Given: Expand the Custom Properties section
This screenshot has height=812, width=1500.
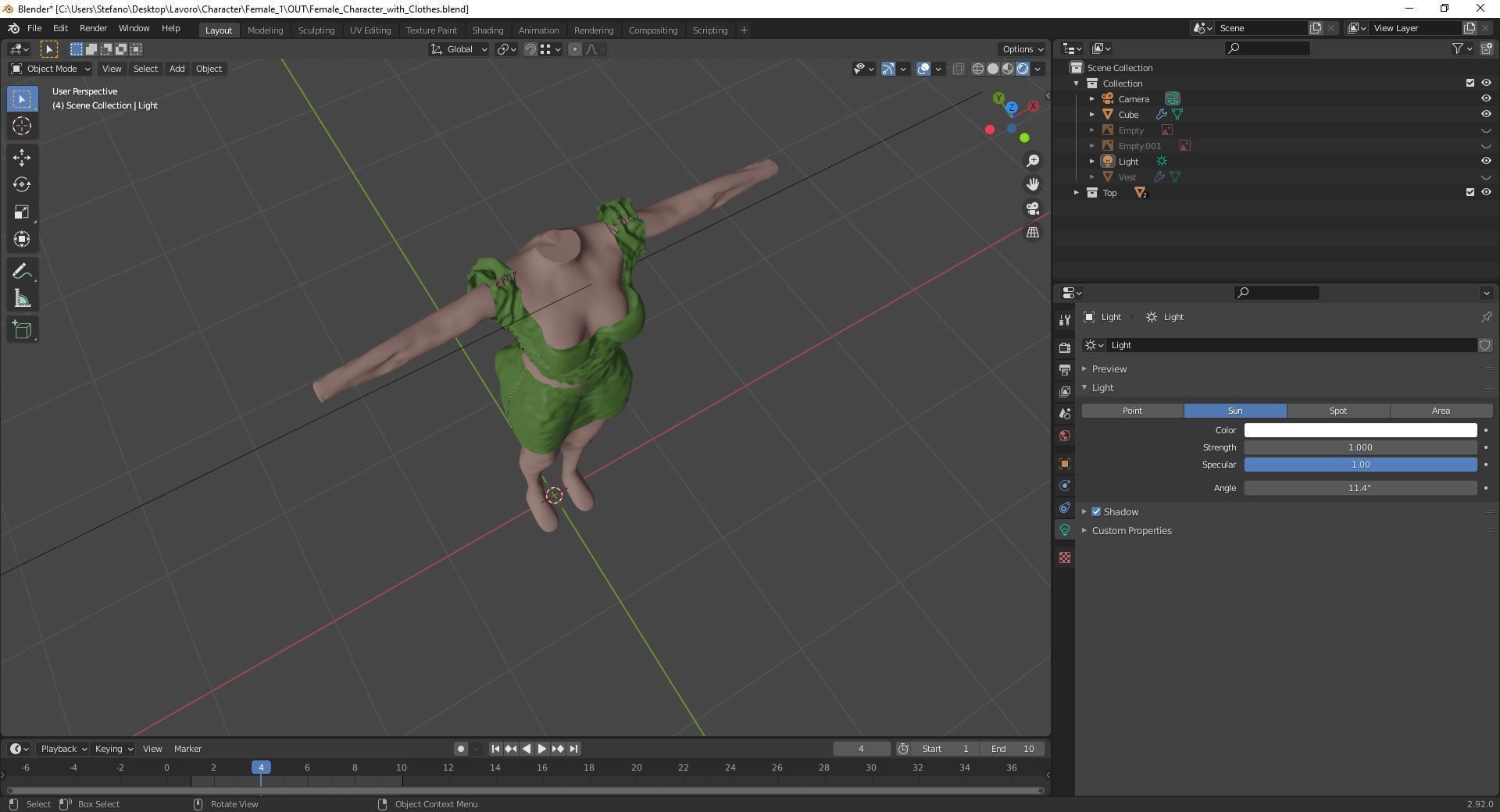Looking at the screenshot, I should click(1130, 531).
